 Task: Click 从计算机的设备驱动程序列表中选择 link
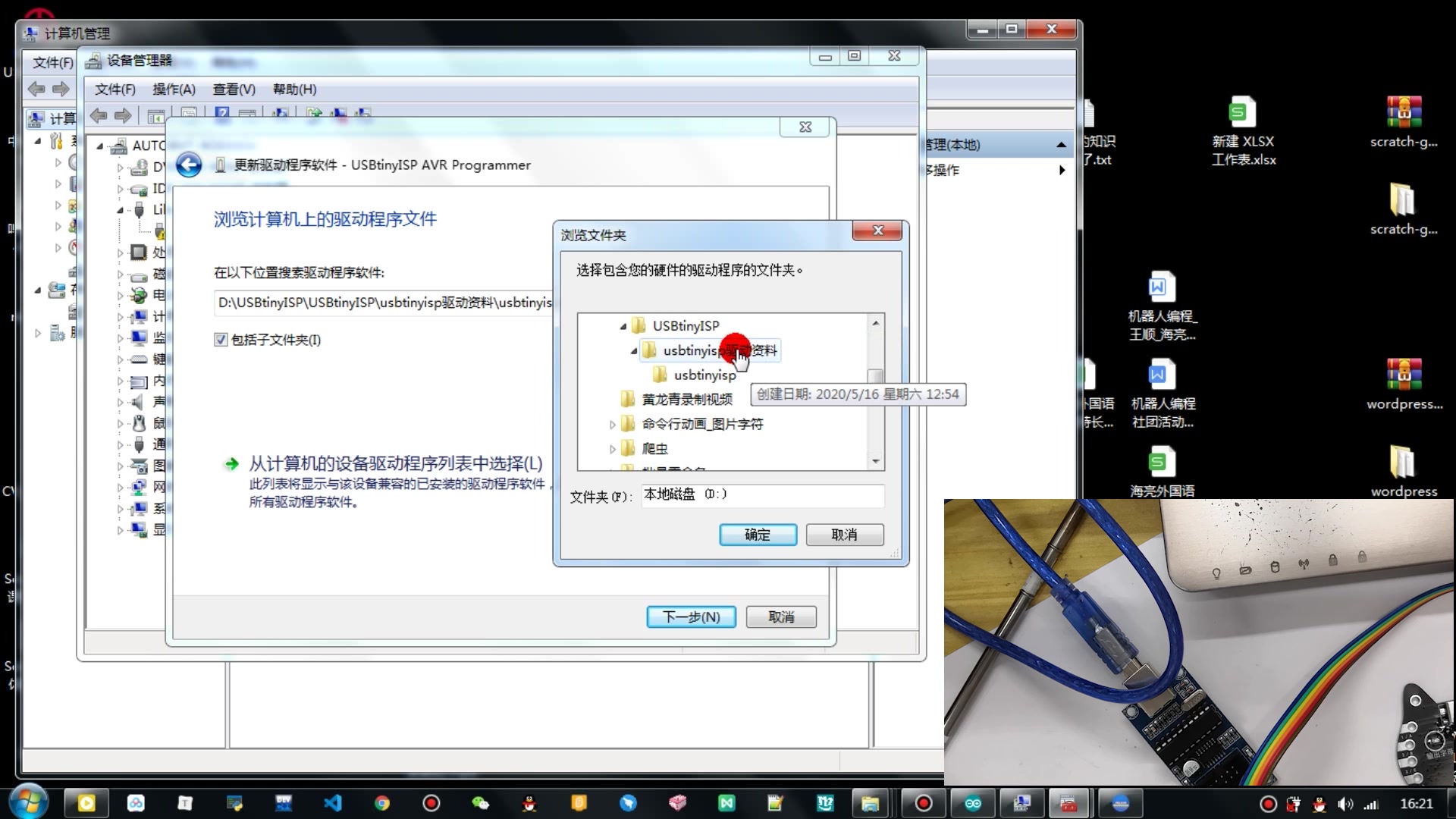tap(396, 463)
